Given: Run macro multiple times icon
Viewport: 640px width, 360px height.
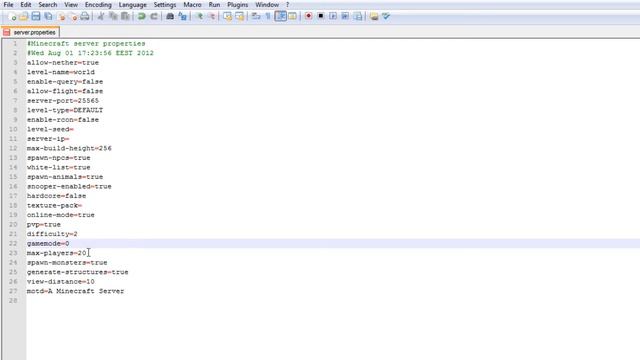Looking at the screenshot, I should pos(345,16).
